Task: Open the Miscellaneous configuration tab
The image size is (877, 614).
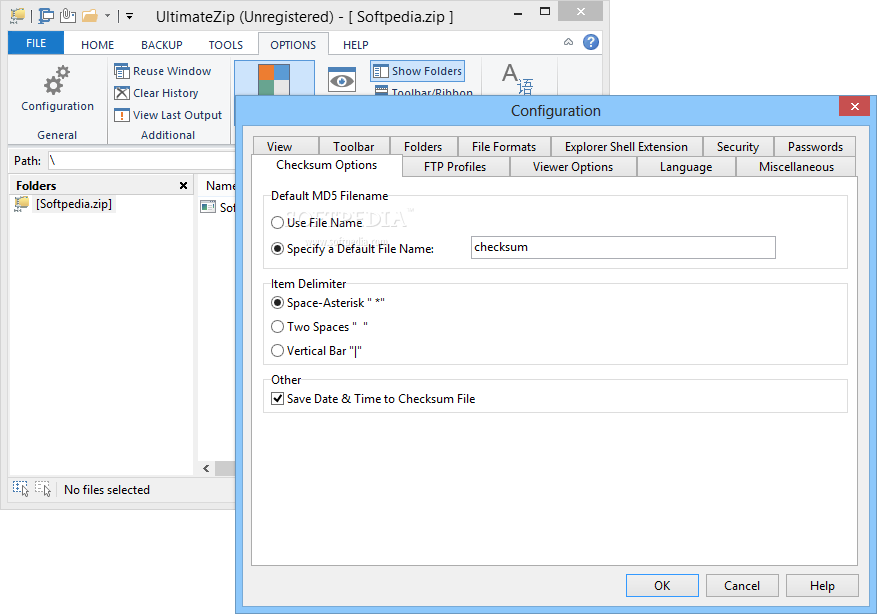Action: tap(796, 167)
